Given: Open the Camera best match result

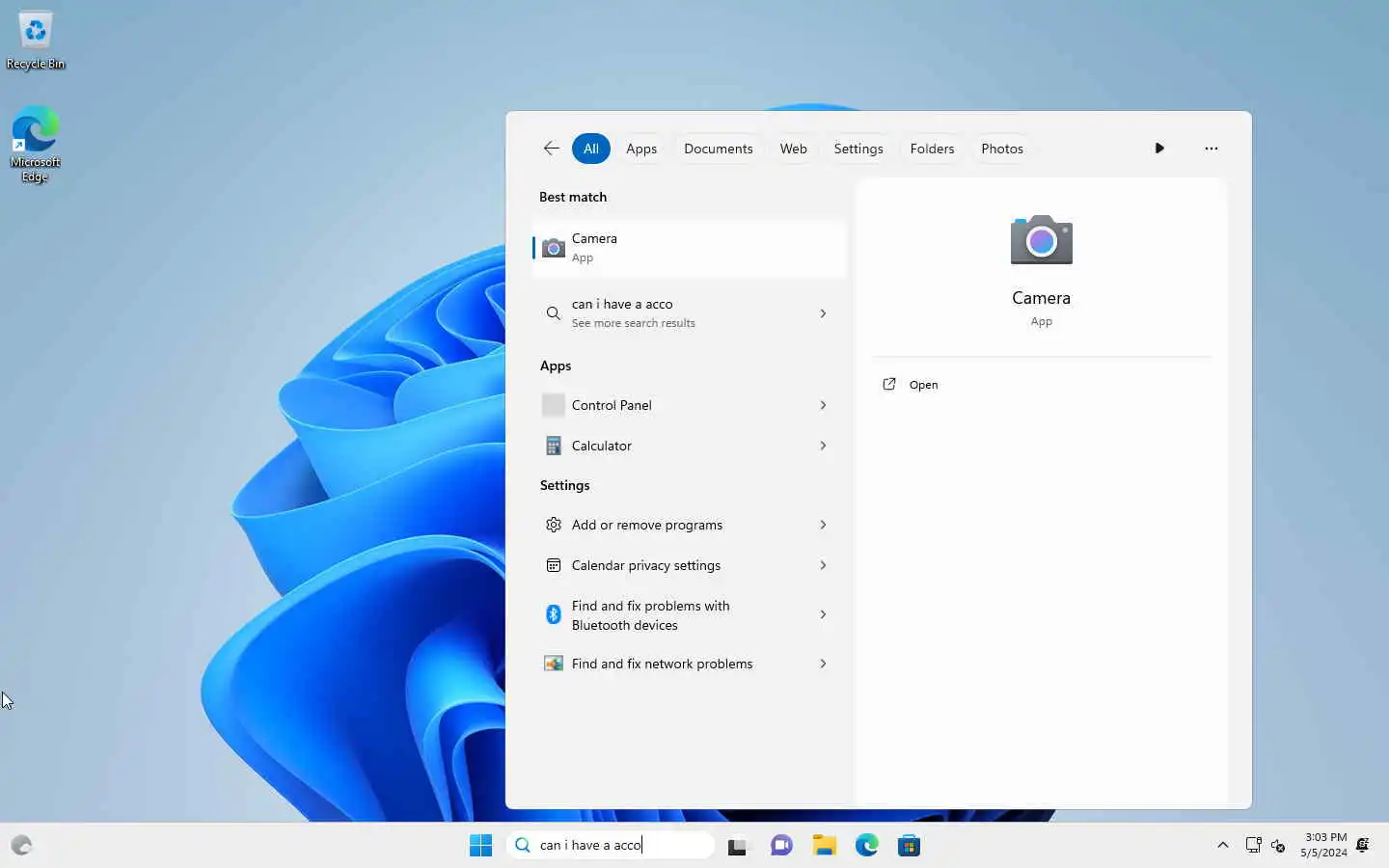Looking at the screenshot, I should (x=689, y=248).
